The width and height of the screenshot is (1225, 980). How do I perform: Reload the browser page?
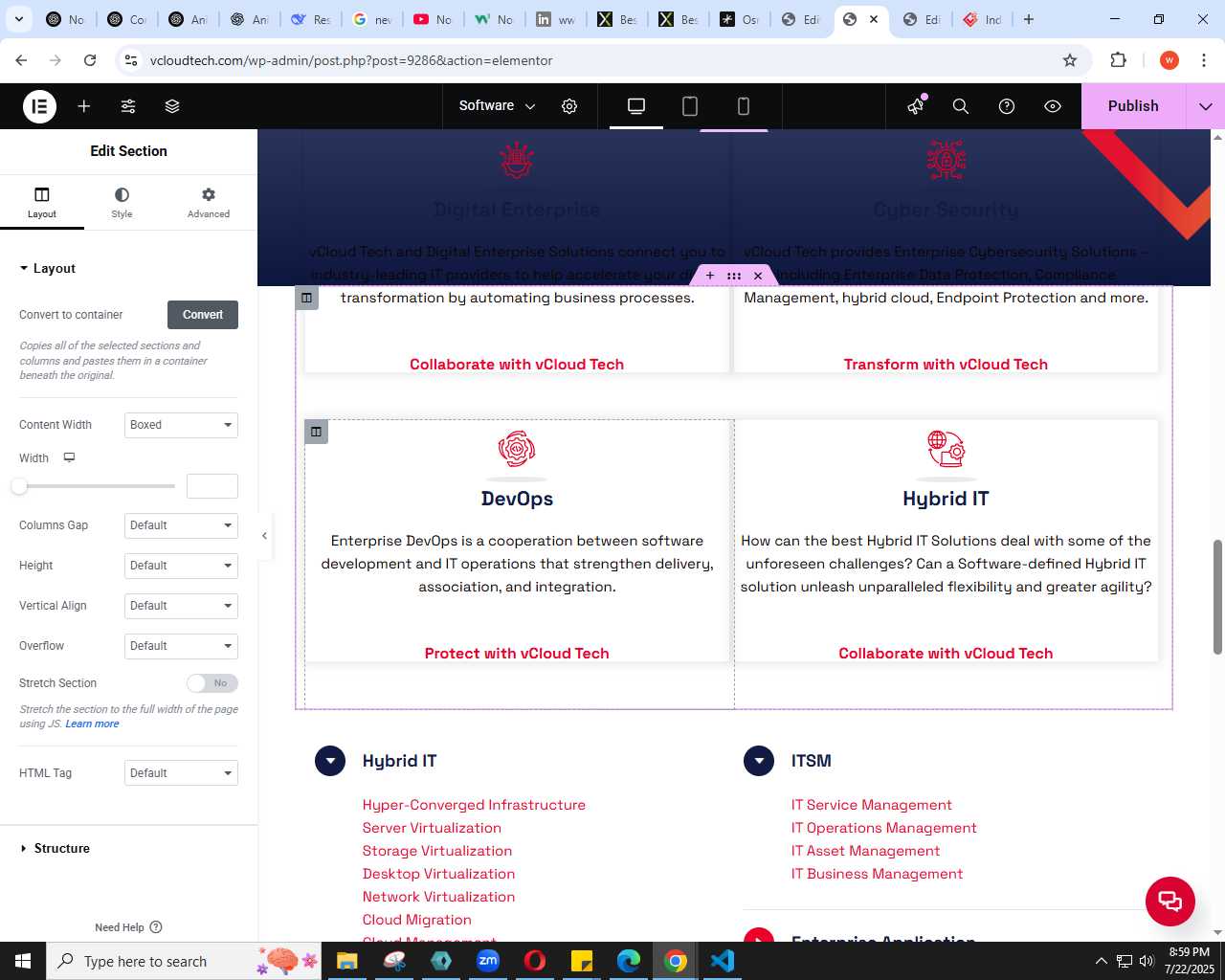(x=90, y=60)
